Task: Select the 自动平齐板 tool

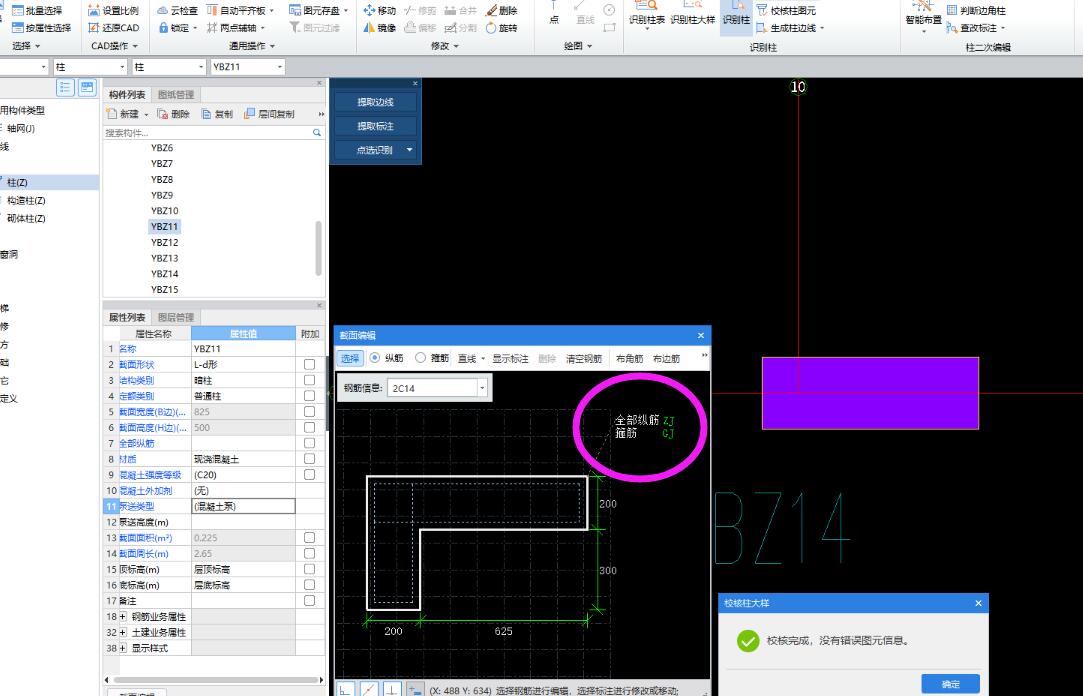Action: click(x=240, y=10)
